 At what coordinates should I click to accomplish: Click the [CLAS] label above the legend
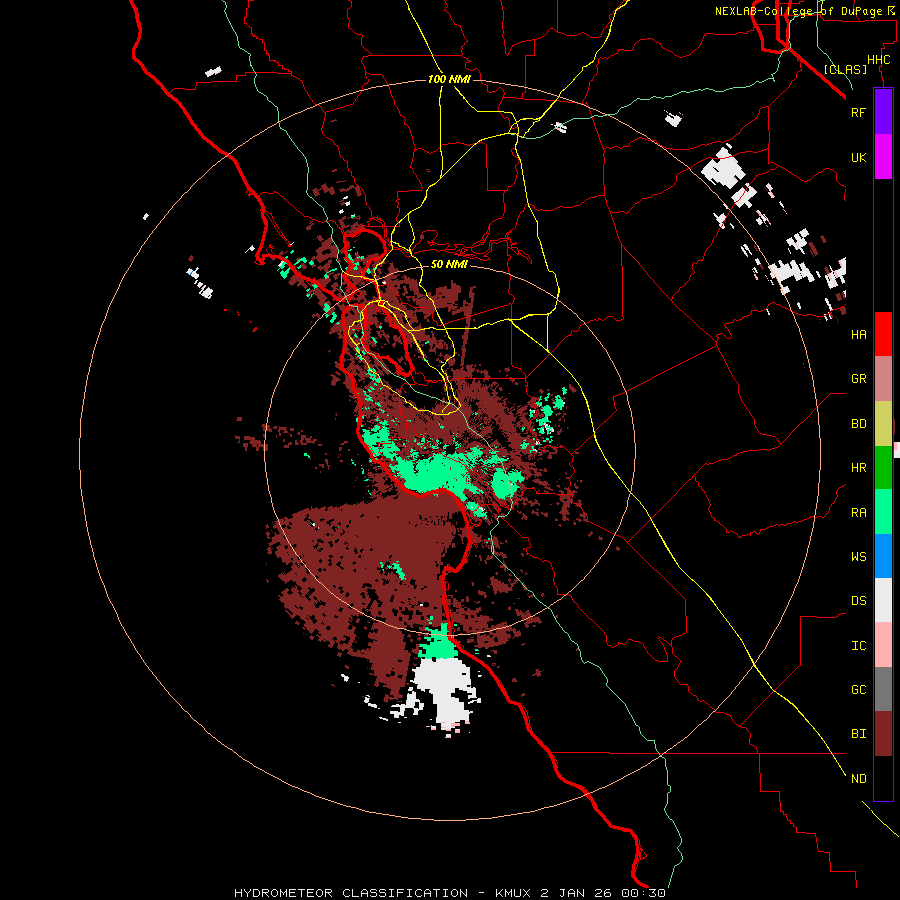pyautogui.click(x=845, y=69)
